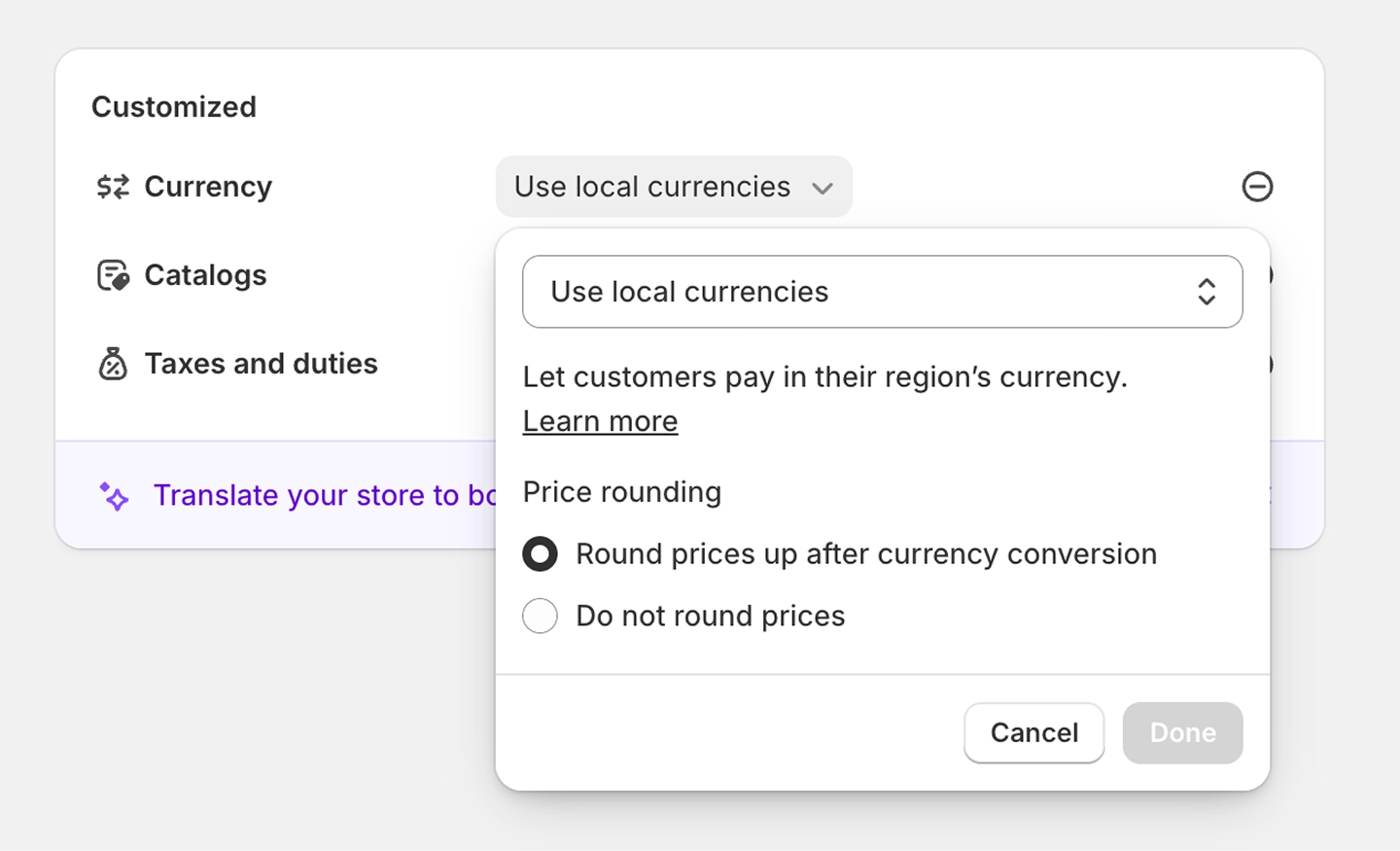Collapse the Use local currencies pill button
The image size is (1400, 851).
coord(674,187)
